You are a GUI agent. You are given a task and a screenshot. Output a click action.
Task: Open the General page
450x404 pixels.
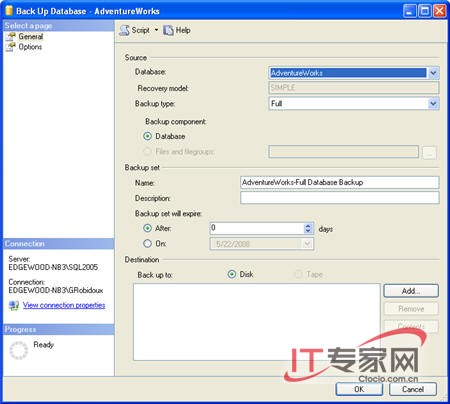coord(31,36)
